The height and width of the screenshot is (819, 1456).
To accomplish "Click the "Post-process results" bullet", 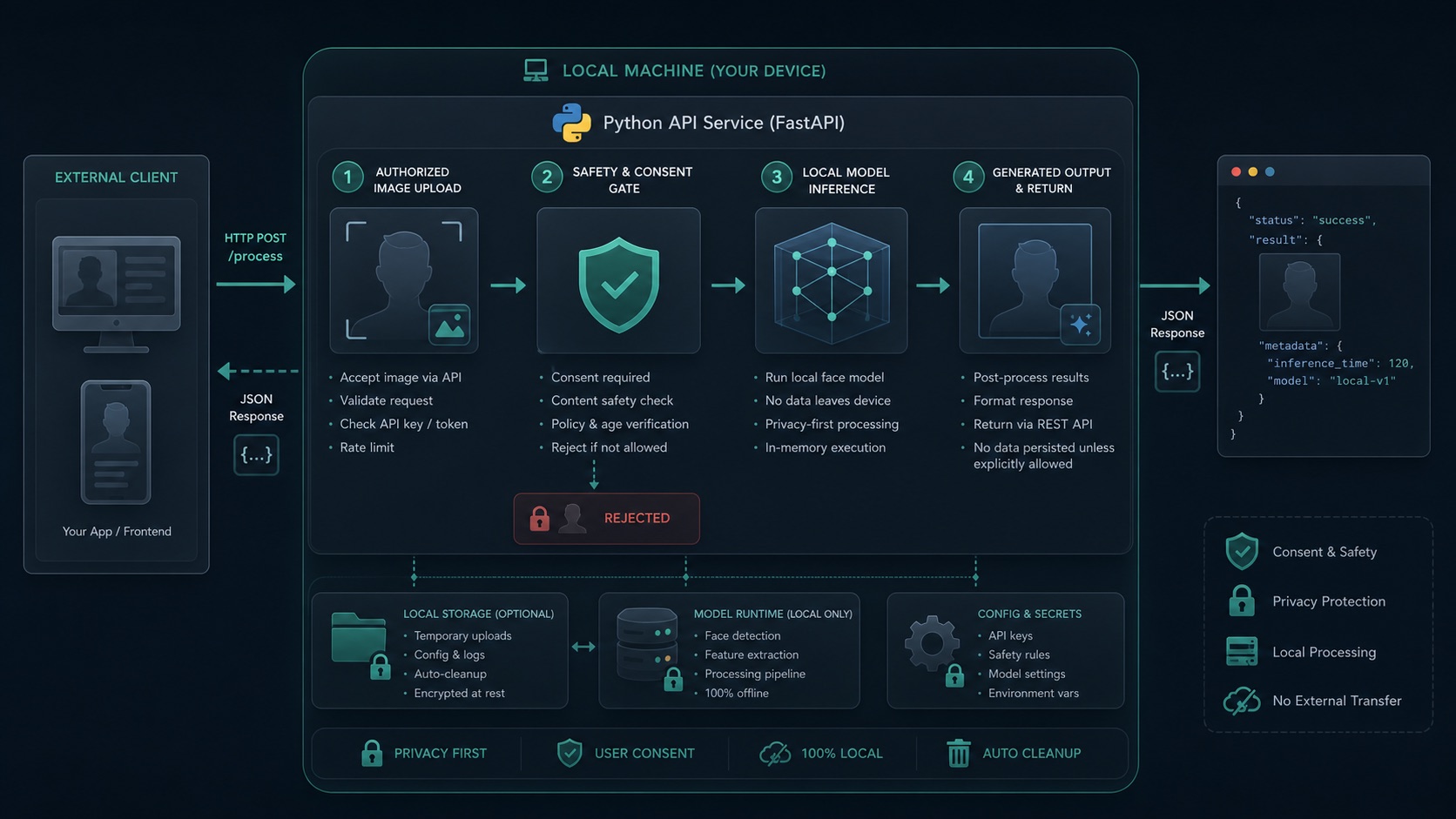I will pos(1031,378).
